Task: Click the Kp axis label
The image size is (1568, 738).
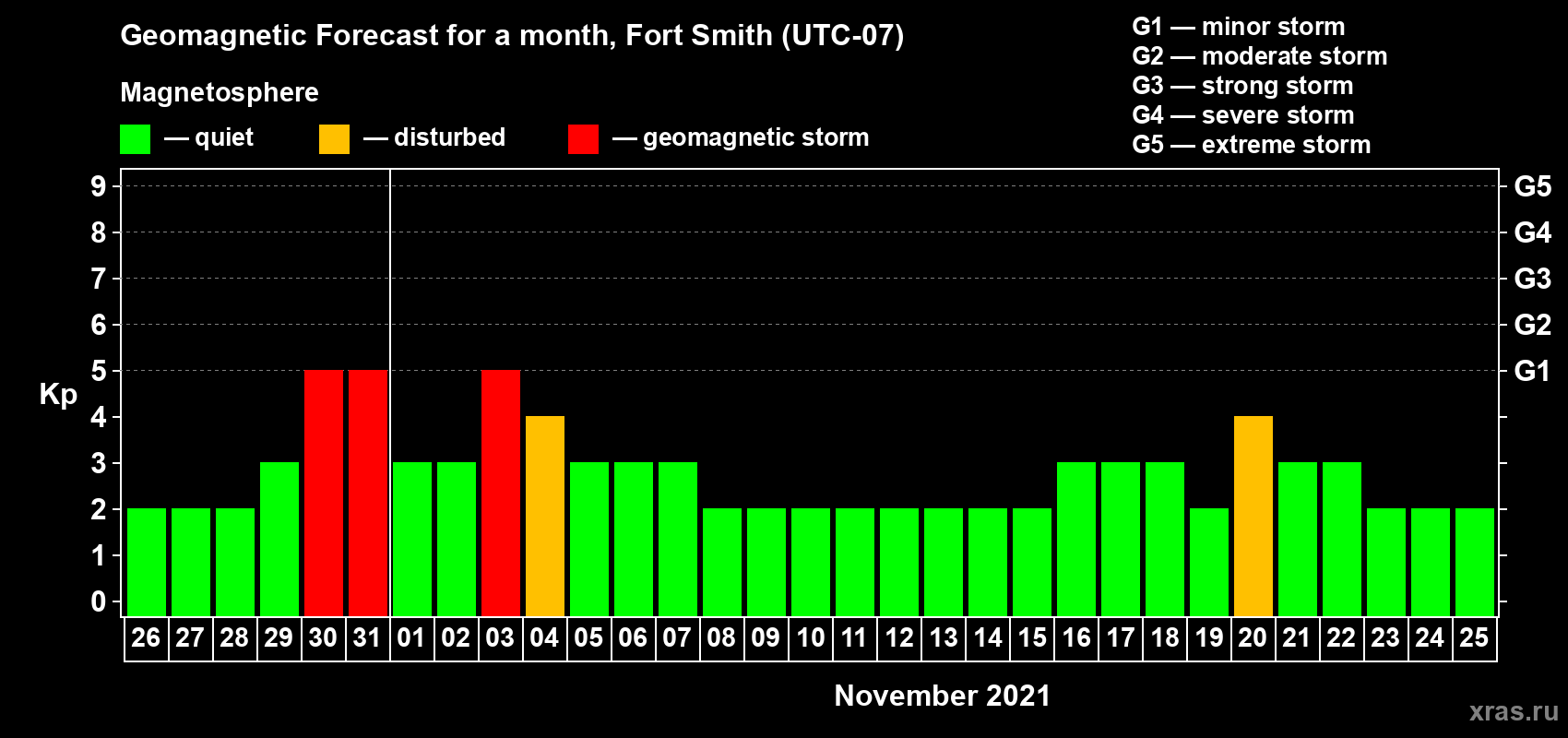Action: pyautogui.click(x=58, y=395)
